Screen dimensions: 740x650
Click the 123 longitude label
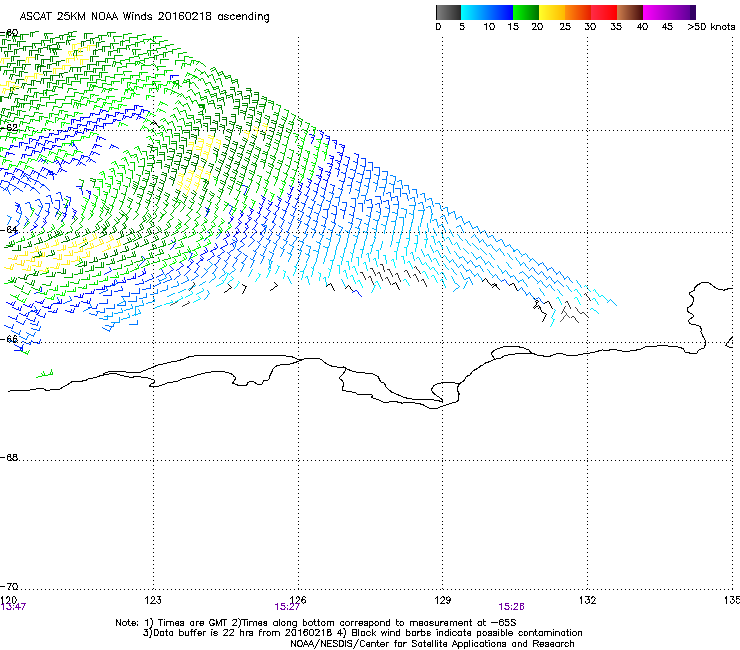coord(153,600)
